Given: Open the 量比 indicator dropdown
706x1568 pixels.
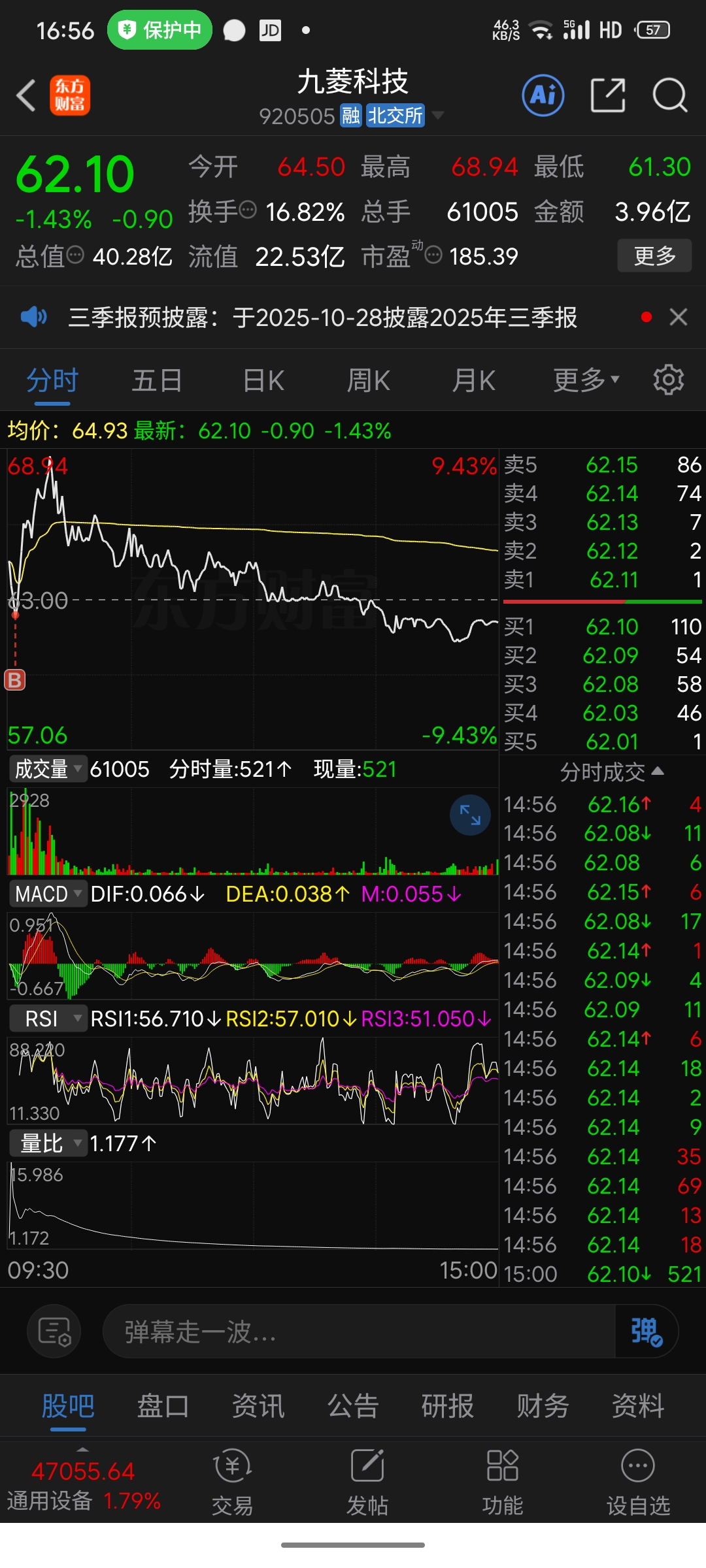Looking at the screenshot, I should [48, 1143].
